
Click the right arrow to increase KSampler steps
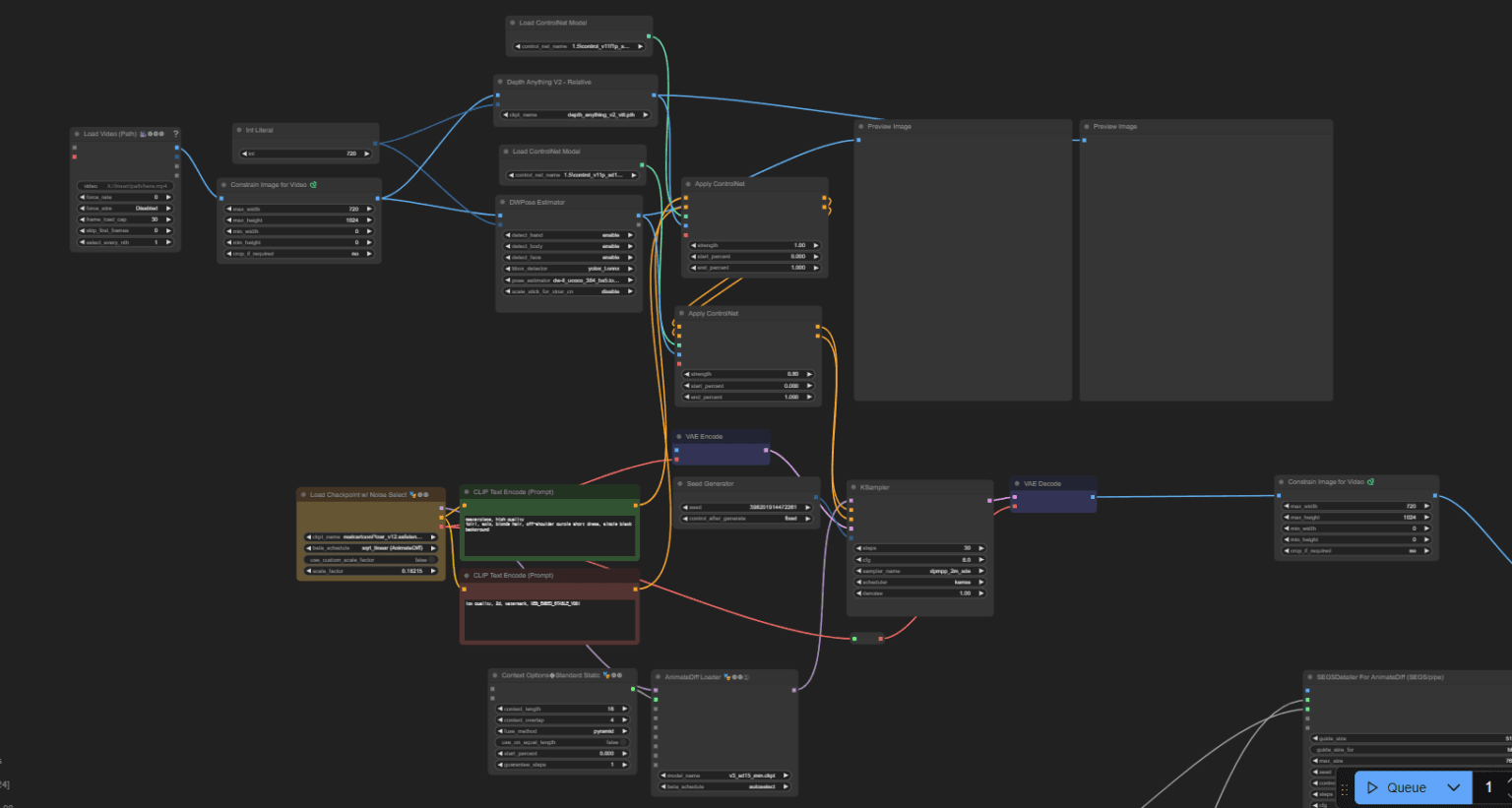point(979,548)
